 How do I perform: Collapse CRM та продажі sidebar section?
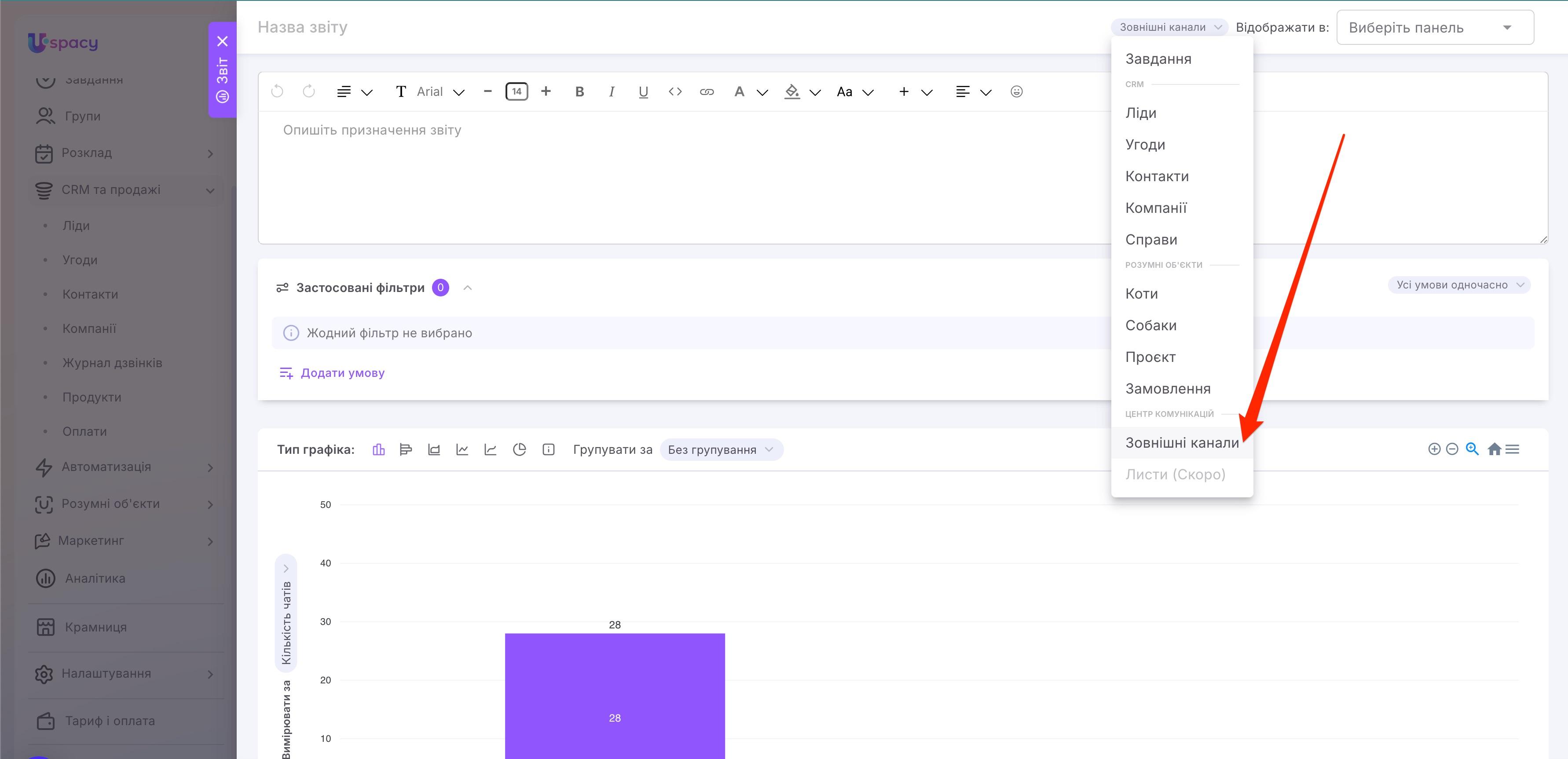pos(210,190)
